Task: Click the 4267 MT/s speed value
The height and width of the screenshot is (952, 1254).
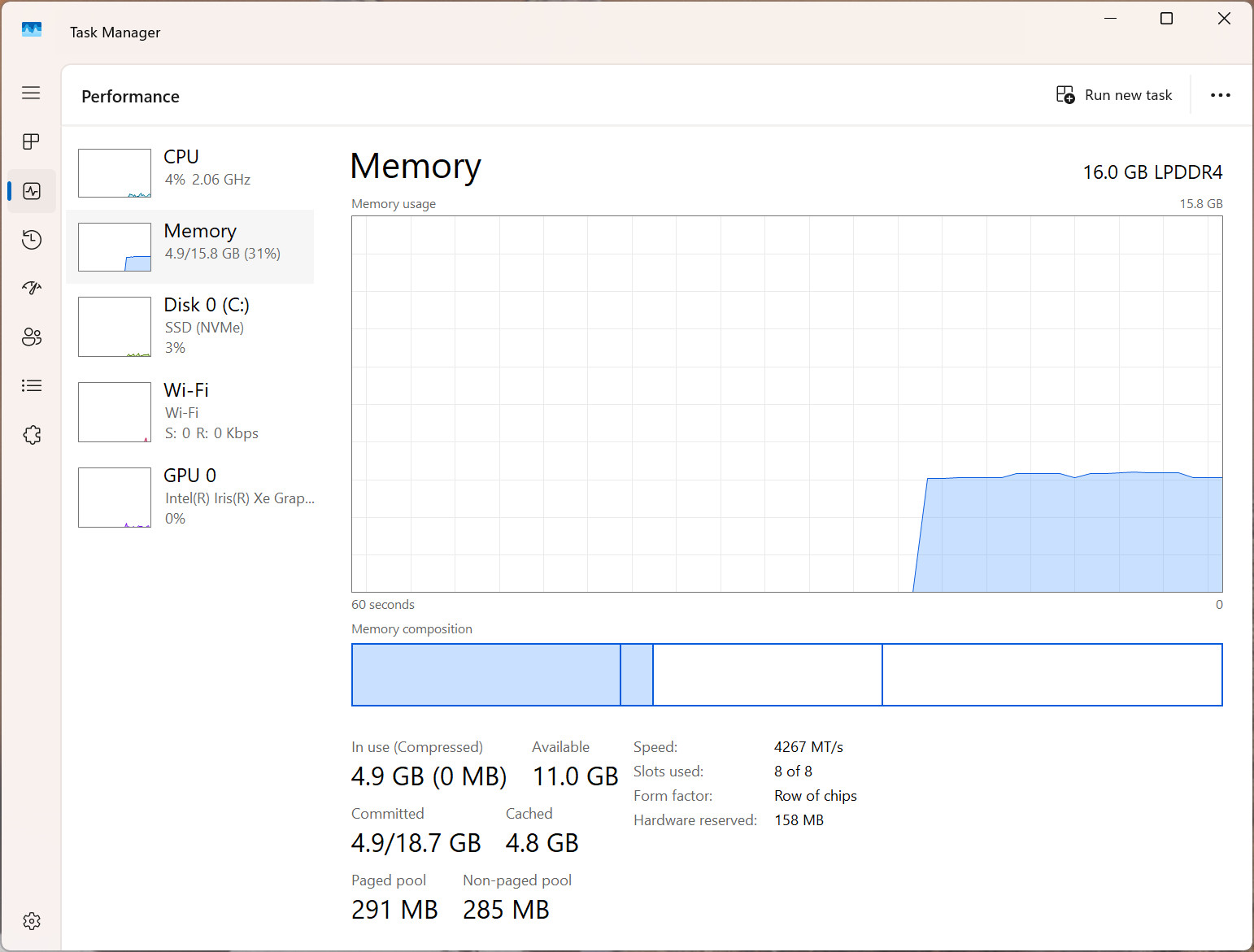Action: click(808, 747)
